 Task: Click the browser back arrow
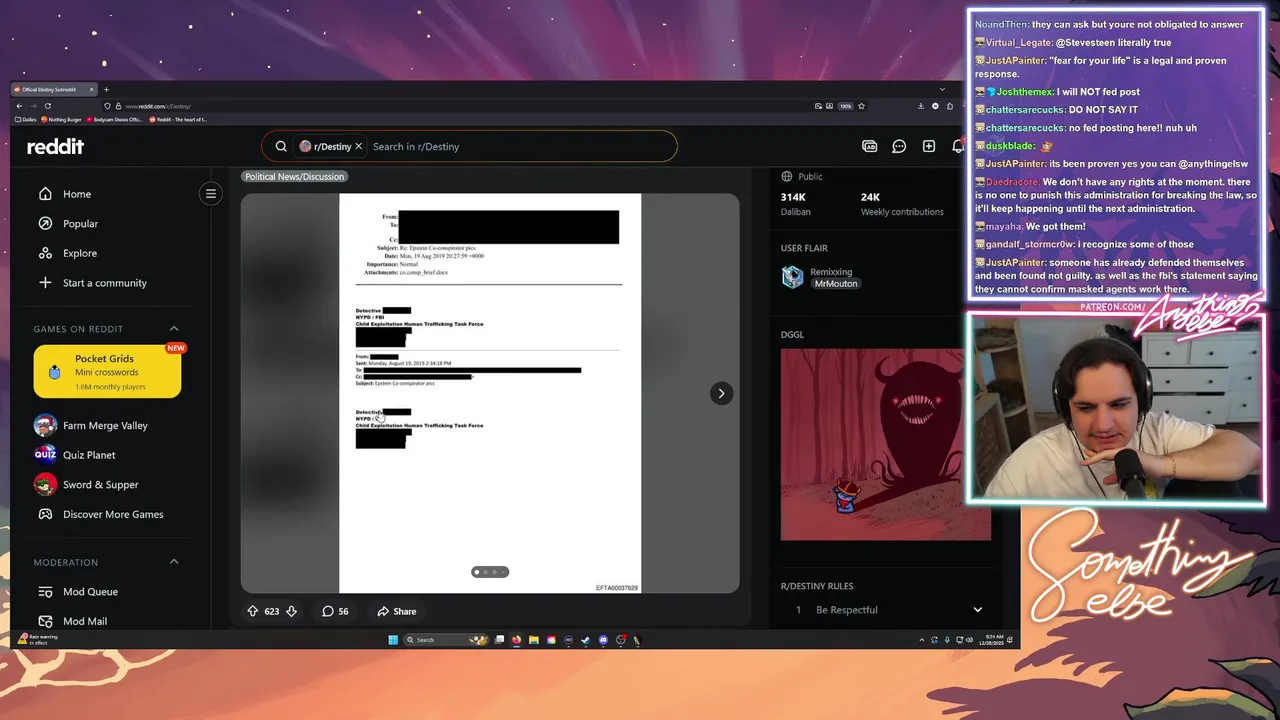(19, 106)
